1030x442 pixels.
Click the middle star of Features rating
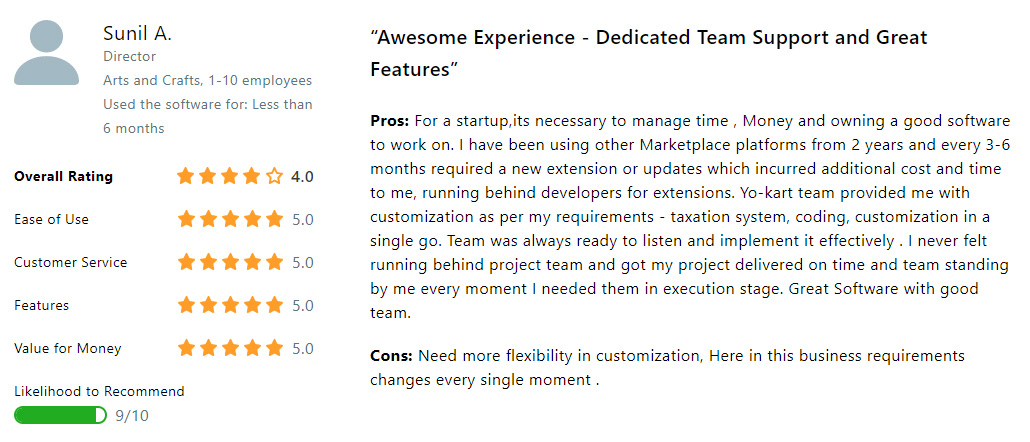[x=231, y=305]
